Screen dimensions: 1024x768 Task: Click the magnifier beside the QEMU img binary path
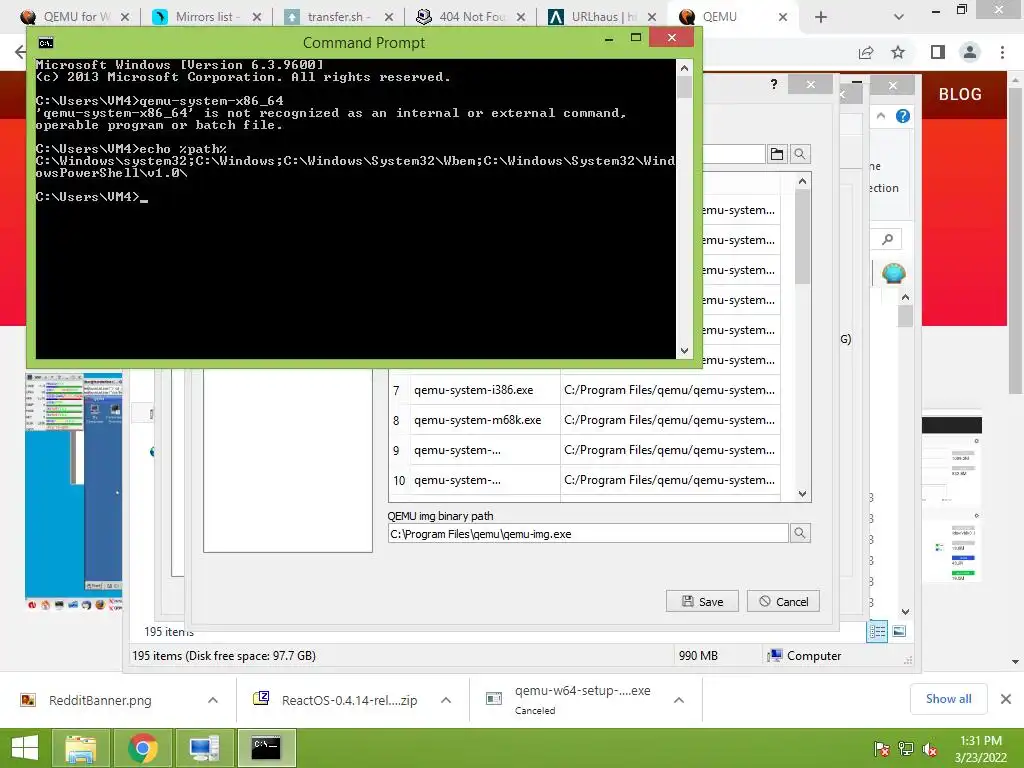coord(799,534)
